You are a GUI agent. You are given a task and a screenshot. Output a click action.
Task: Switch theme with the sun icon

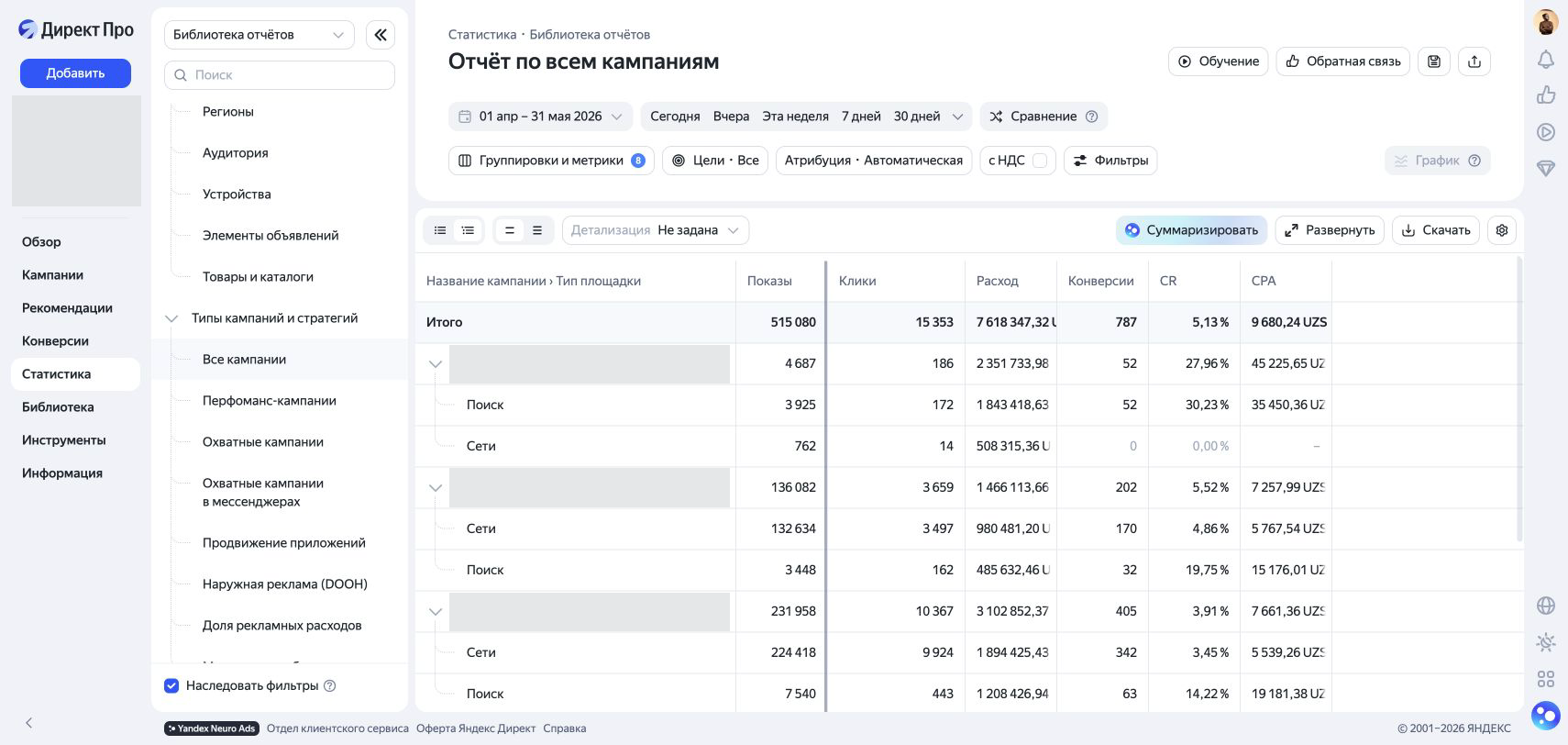tap(1546, 642)
